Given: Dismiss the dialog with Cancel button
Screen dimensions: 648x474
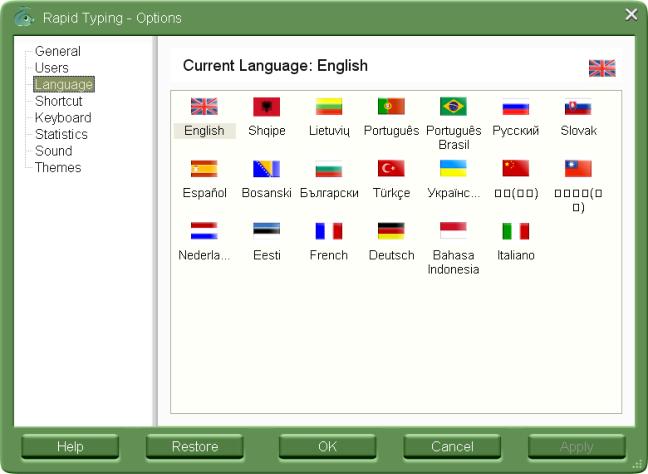Looking at the screenshot, I should click(x=452, y=446).
